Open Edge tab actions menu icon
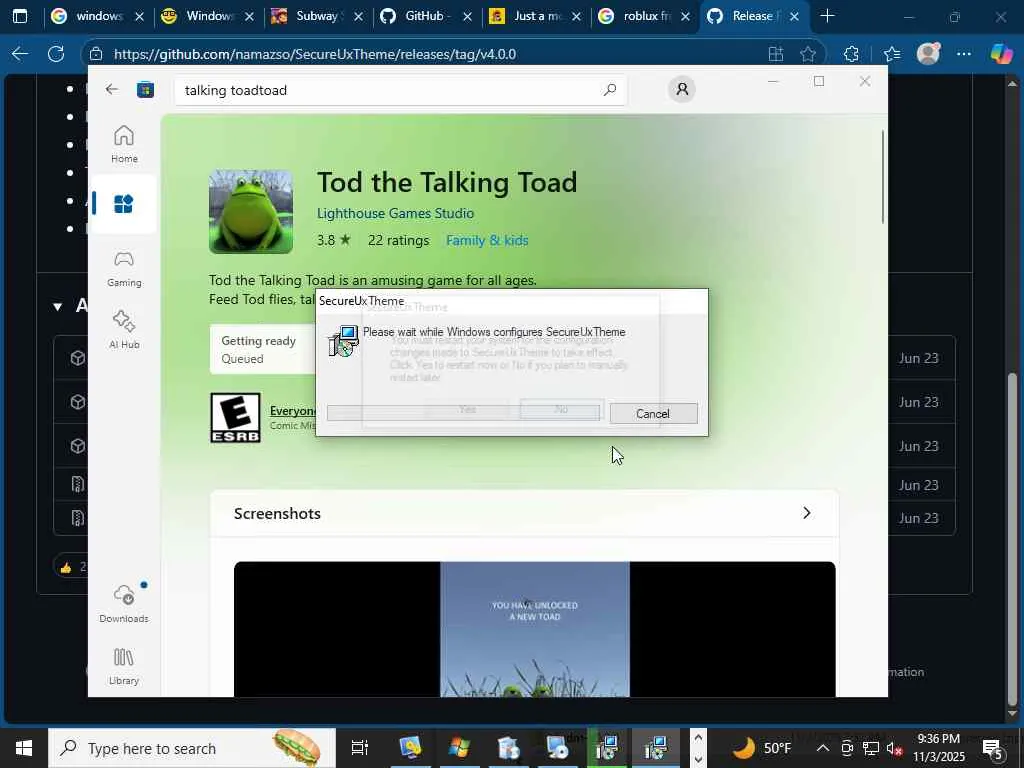 tap(20, 16)
